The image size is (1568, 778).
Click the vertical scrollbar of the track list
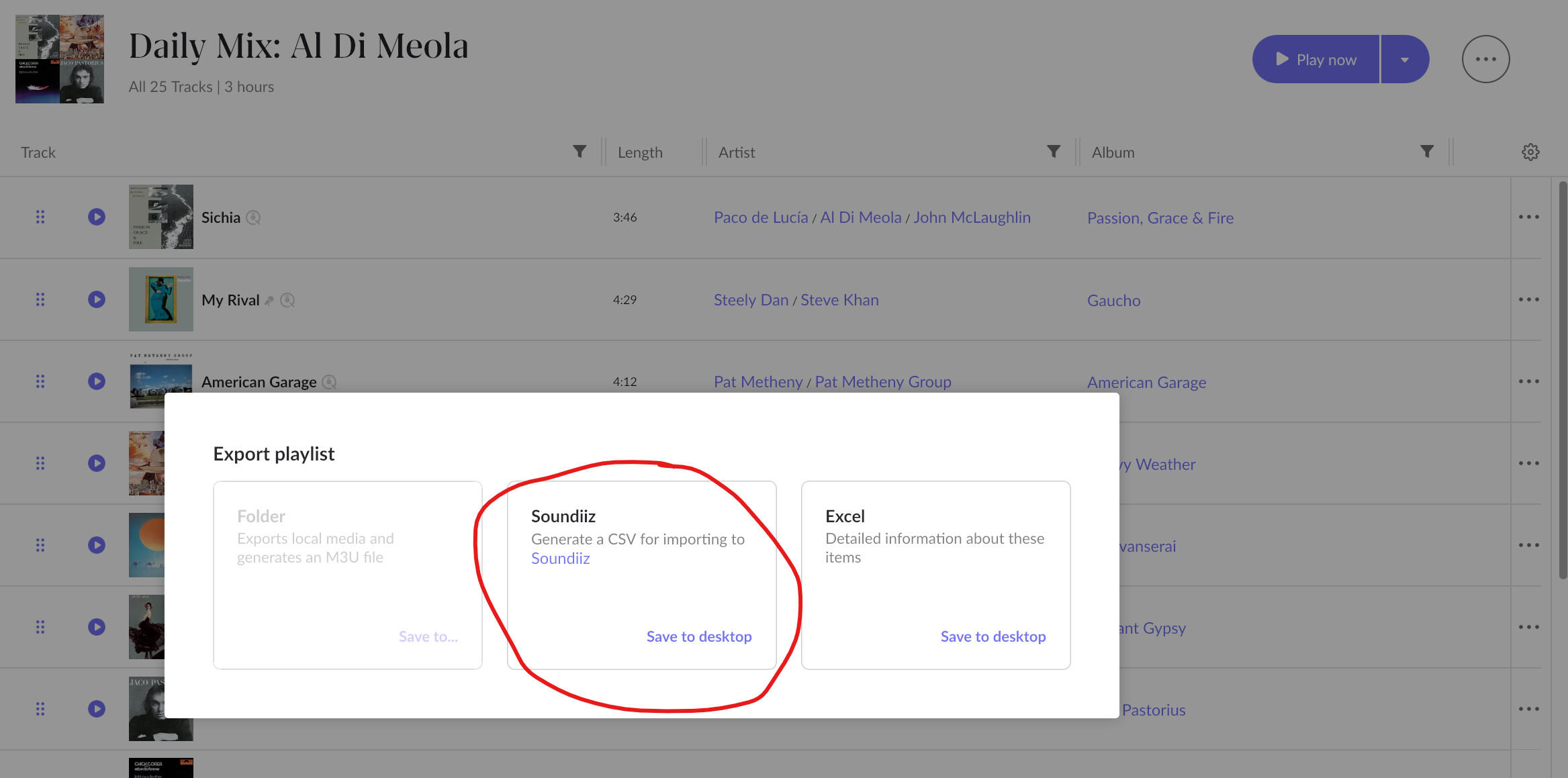click(1562, 379)
